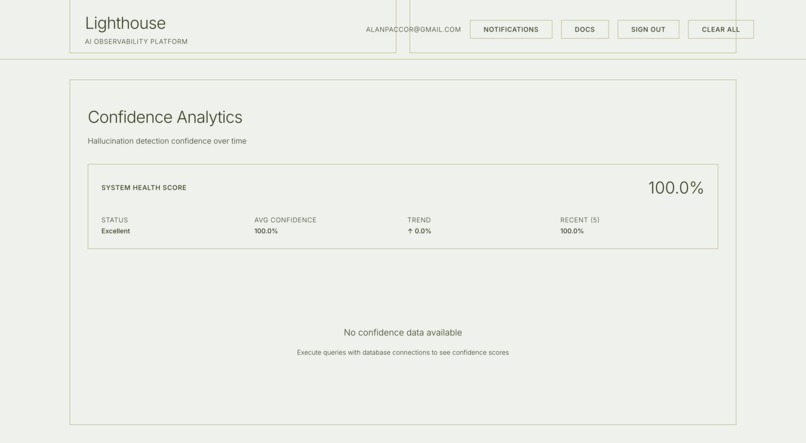The width and height of the screenshot is (806, 443).
Task: Click the Trend label
Action: tap(419, 220)
